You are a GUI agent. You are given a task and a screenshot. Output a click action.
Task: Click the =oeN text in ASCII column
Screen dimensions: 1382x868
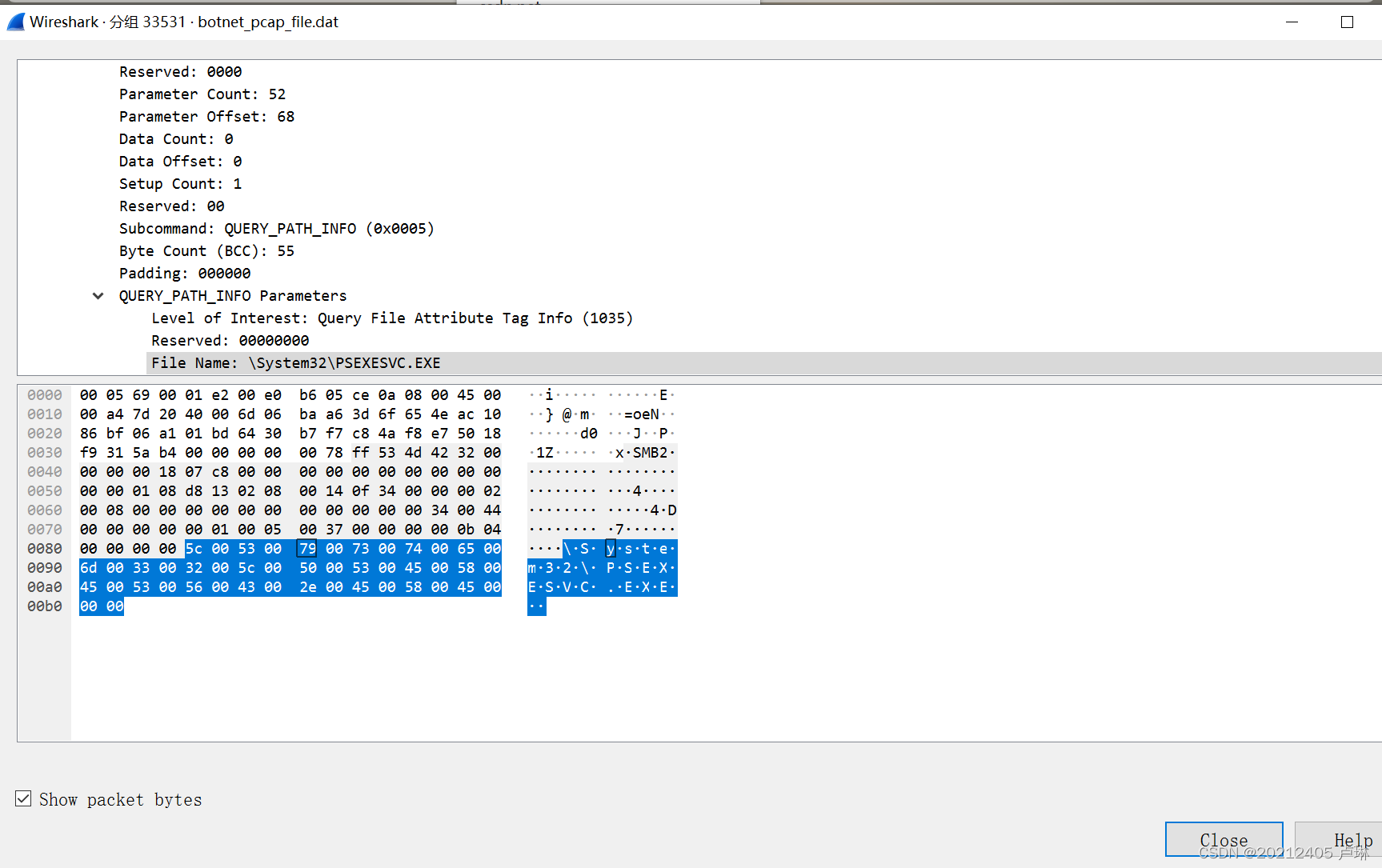click(x=642, y=414)
